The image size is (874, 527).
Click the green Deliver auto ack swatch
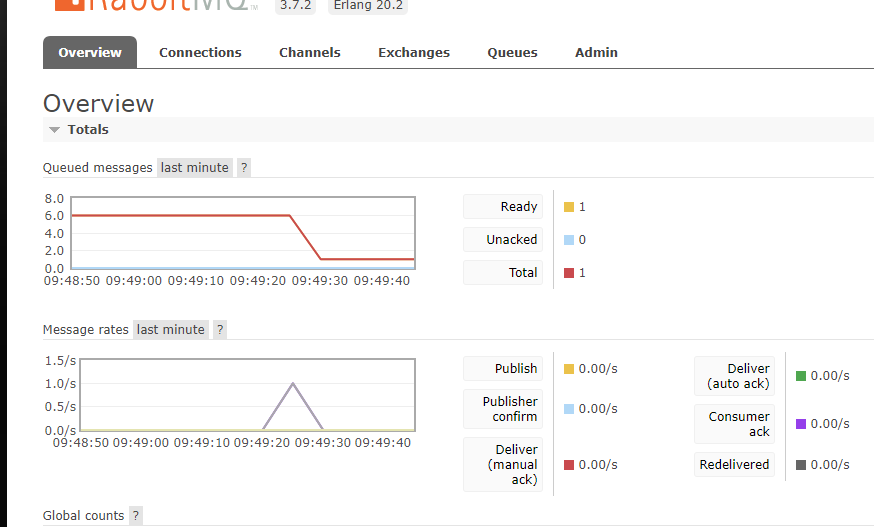click(800, 376)
